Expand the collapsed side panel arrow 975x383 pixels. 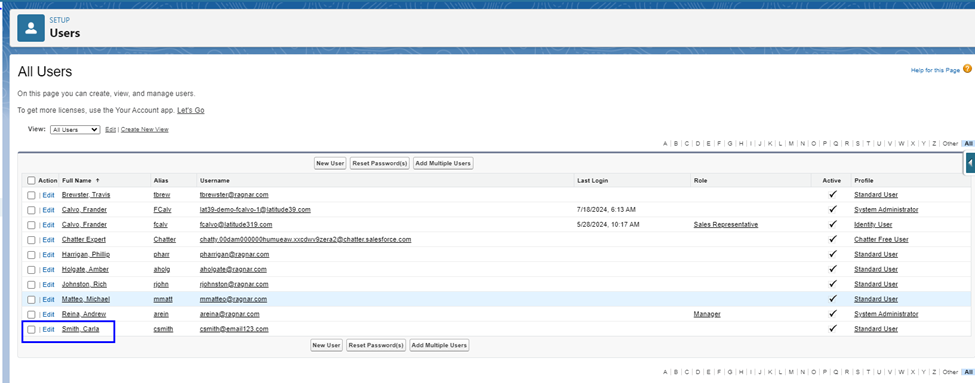pos(970,163)
